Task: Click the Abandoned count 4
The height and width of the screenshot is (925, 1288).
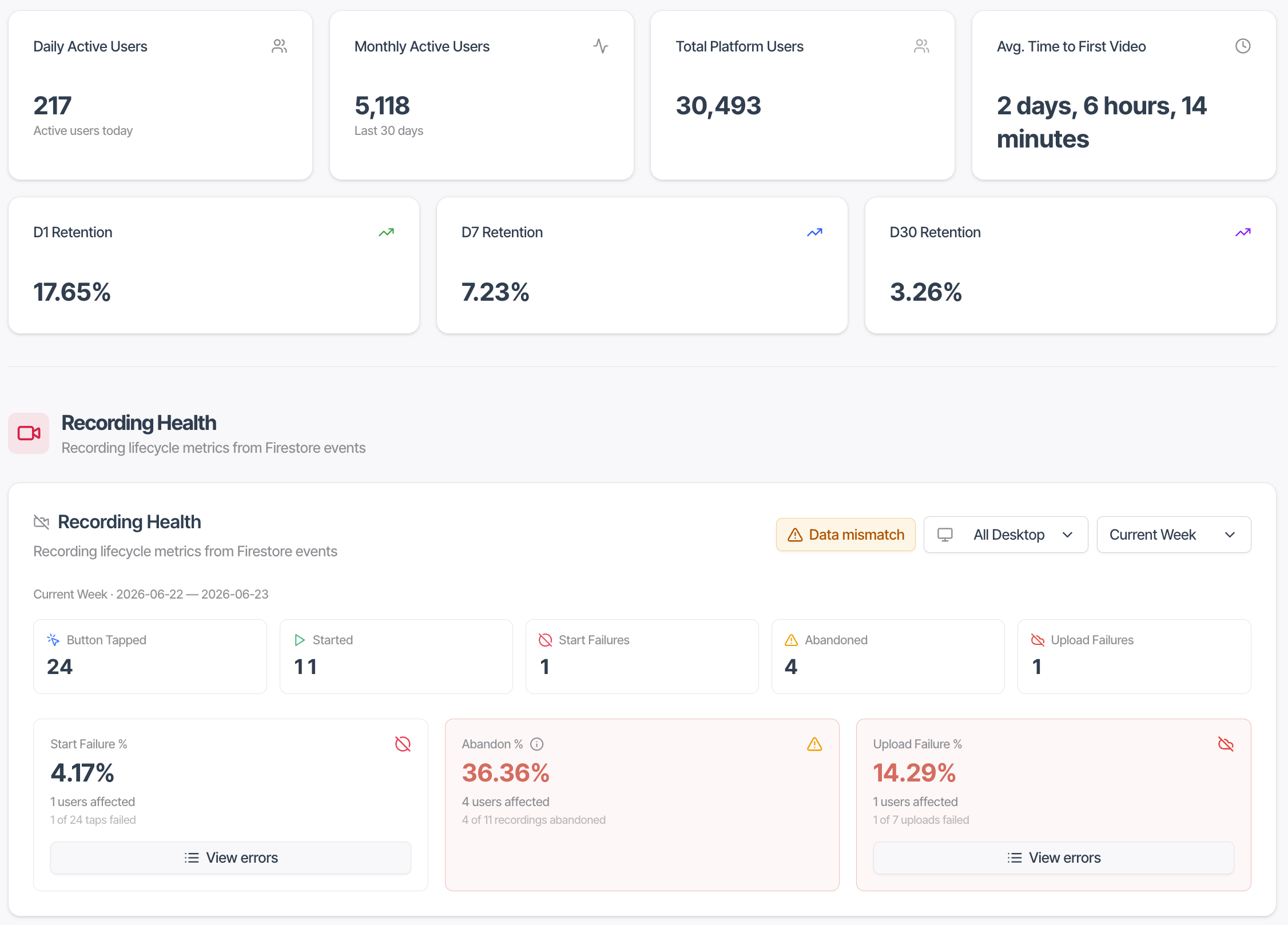Action: (791, 667)
